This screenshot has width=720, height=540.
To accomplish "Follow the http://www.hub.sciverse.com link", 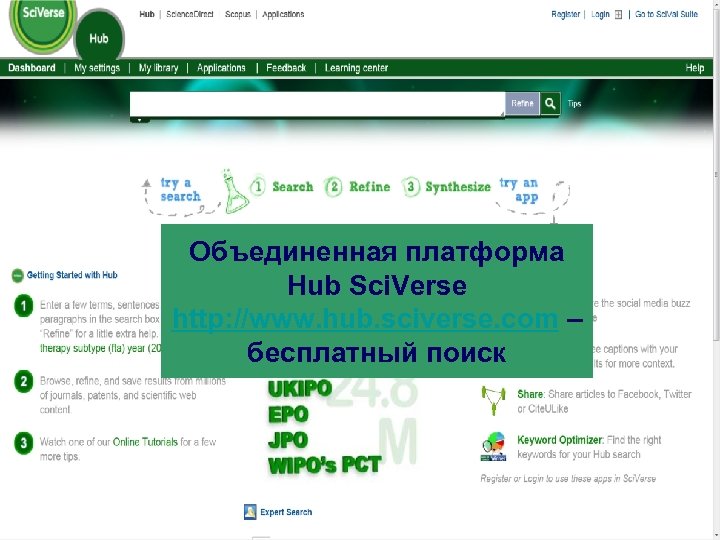I will [x=366, y=318].
